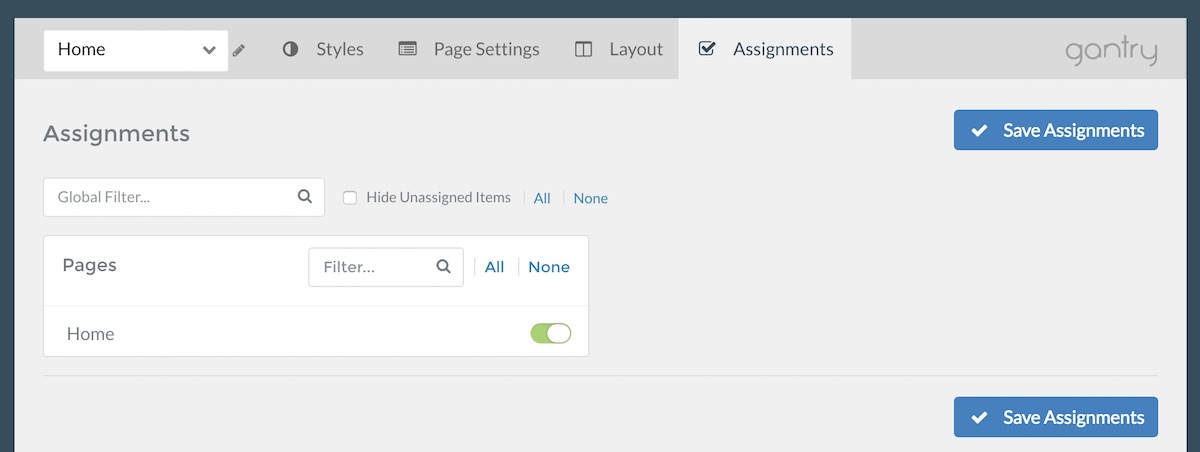Expand the dropdown chevron next to Home
This screenshot has width=1200, height=452.
pyautogui.click(x=209, y=50)
